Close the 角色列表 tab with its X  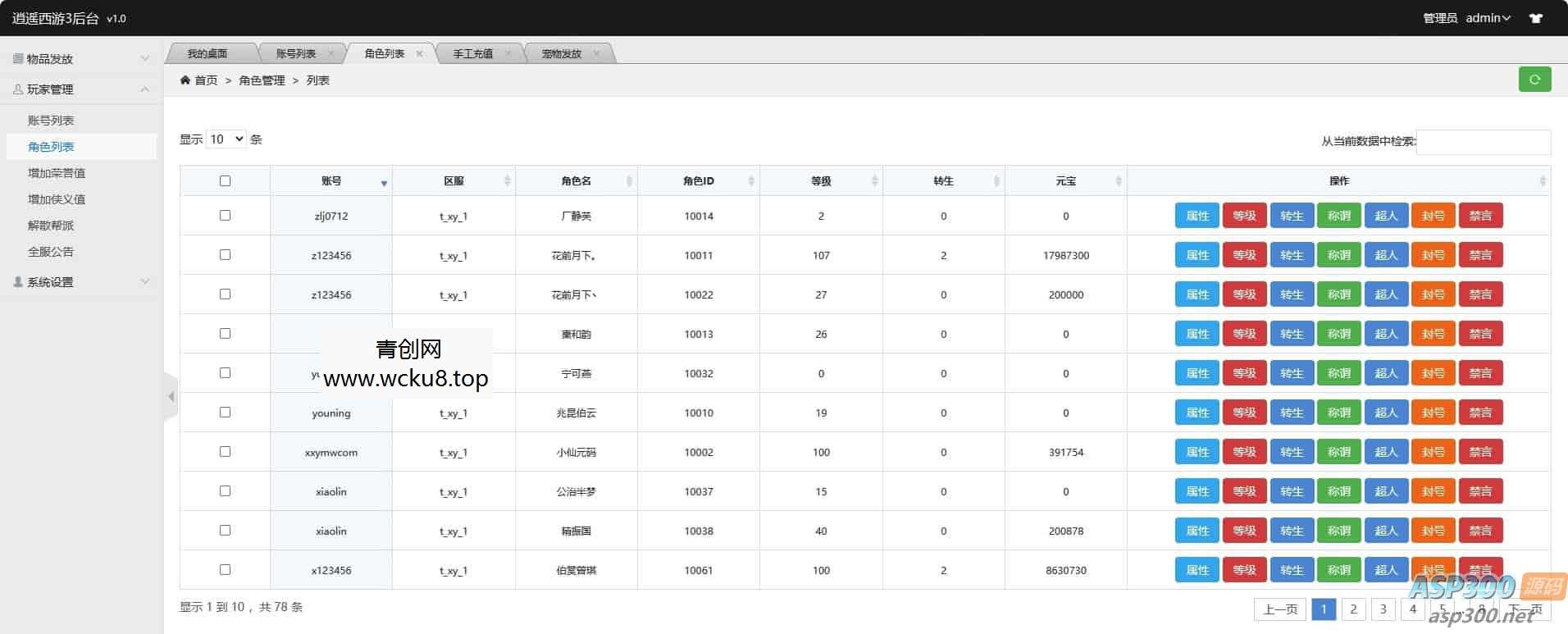tap(420, 53)
